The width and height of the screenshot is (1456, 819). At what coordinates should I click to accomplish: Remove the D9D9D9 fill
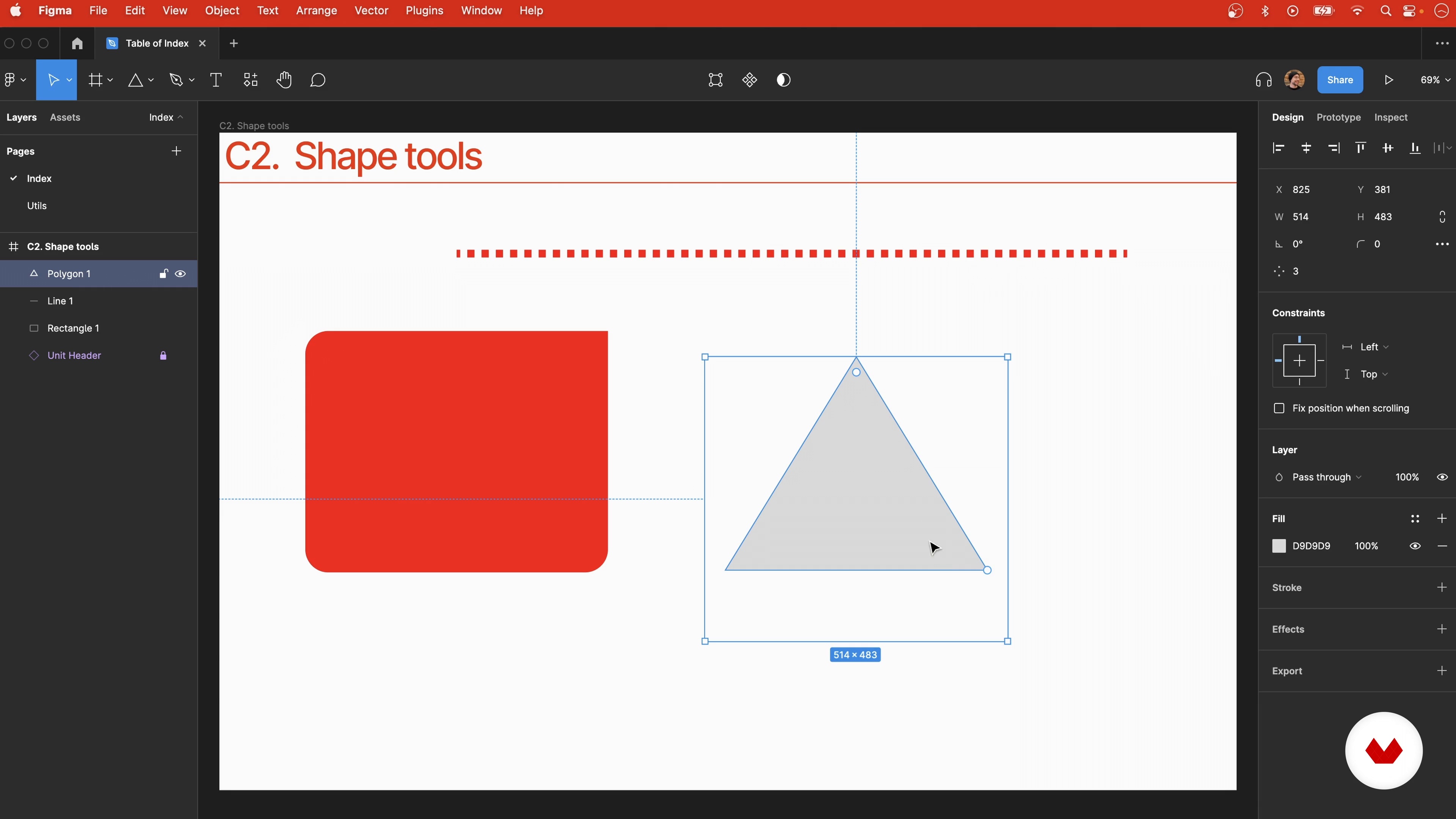pyautogui.click(x=1442, y=546)
